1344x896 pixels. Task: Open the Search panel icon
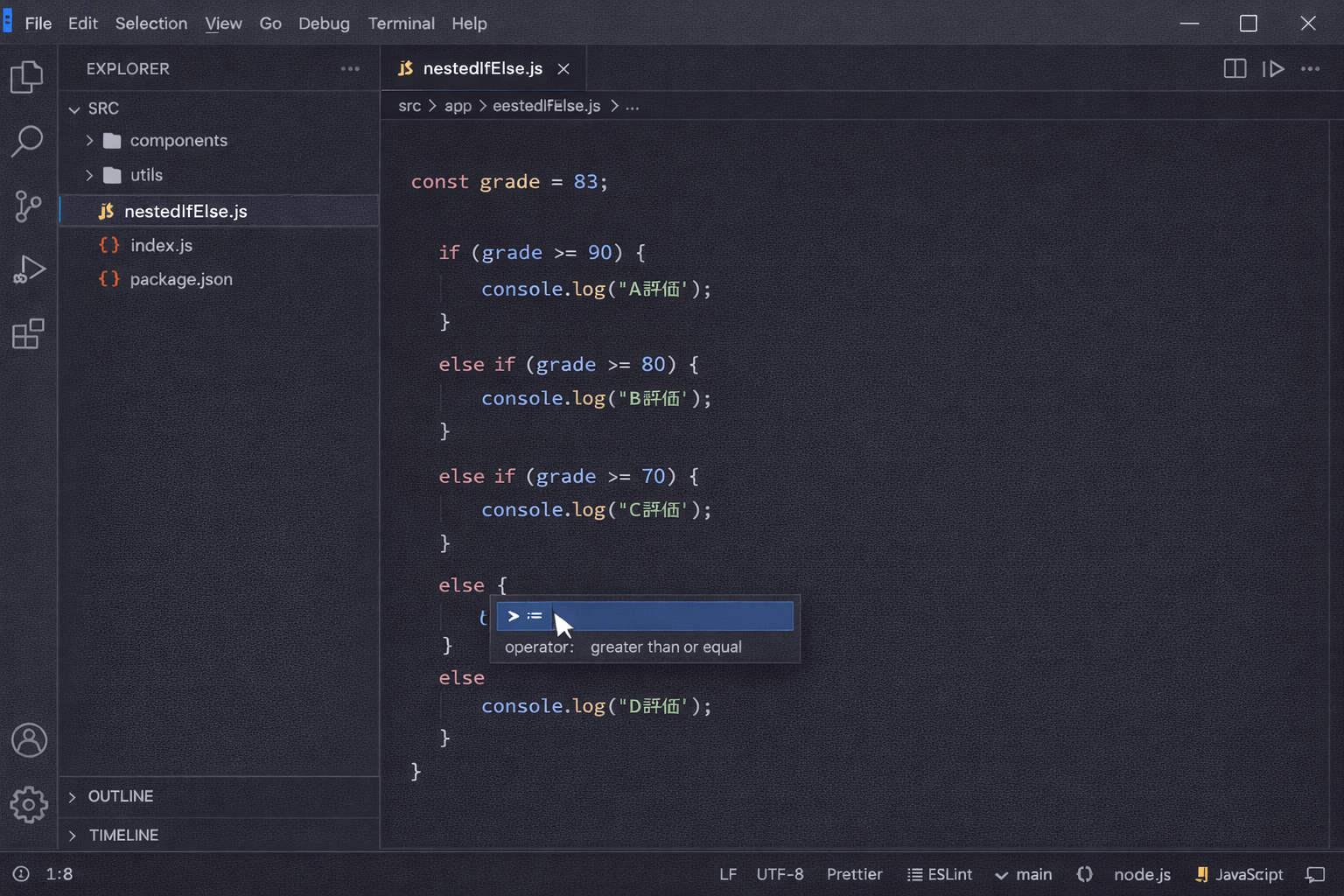pyautogui.click(x=29, y=140)
